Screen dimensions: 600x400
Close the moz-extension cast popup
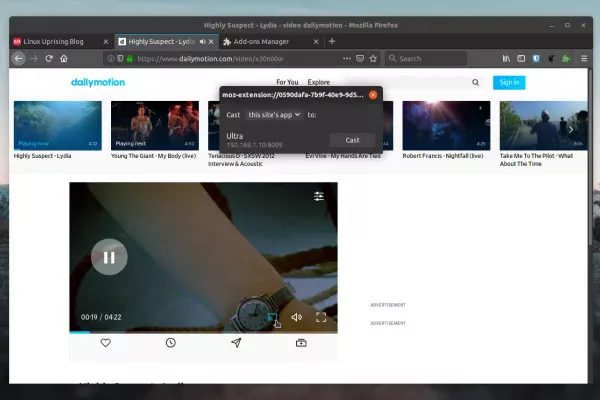click(373, 95)
